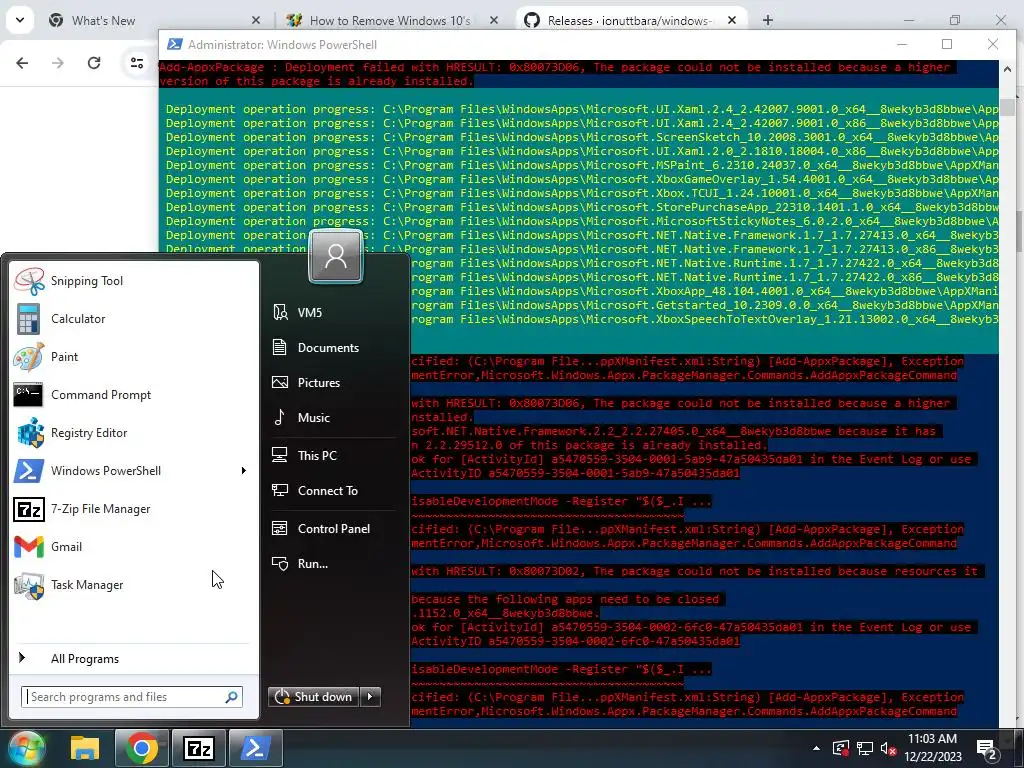Expand the Windows PowerShell submenu arrow
This screenshot has height=768, width=1024.
tap(244, 471)
